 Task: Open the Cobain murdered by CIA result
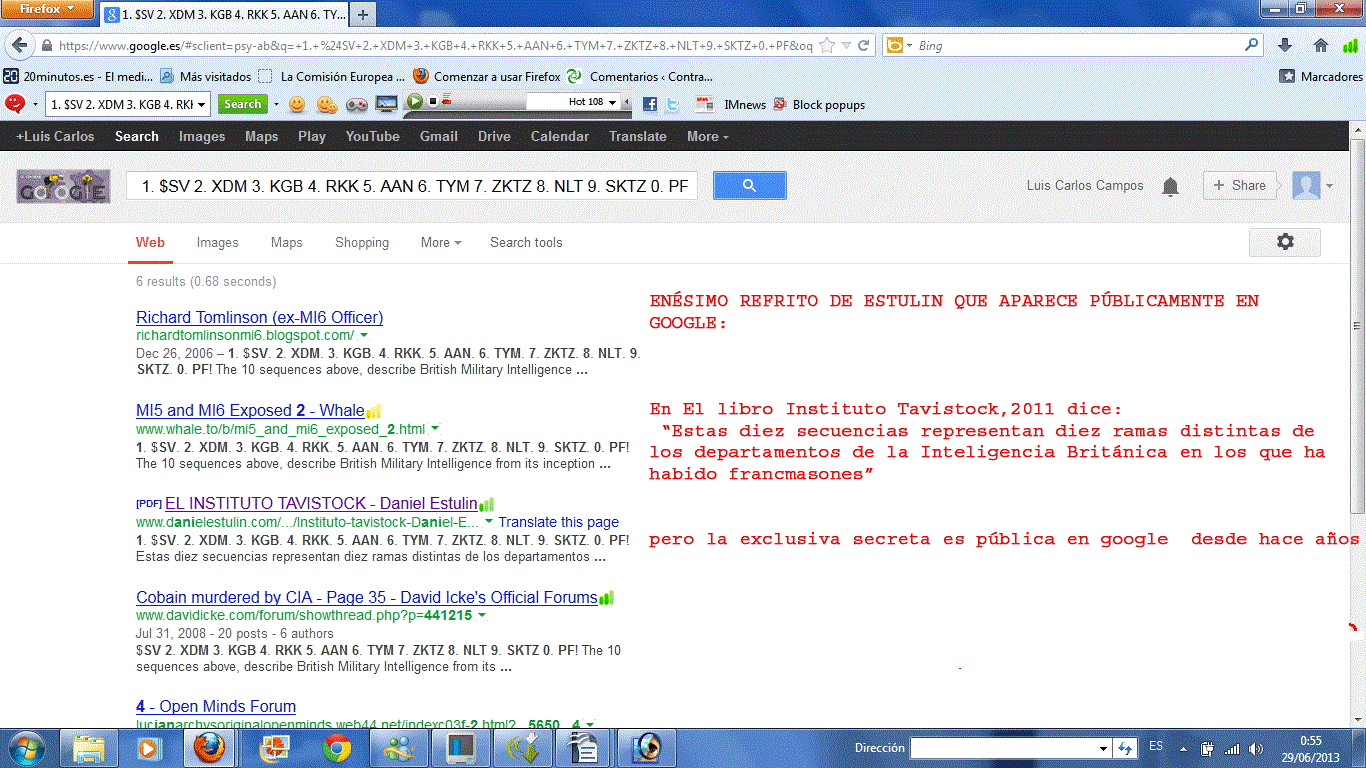click(x=367, y=598)
